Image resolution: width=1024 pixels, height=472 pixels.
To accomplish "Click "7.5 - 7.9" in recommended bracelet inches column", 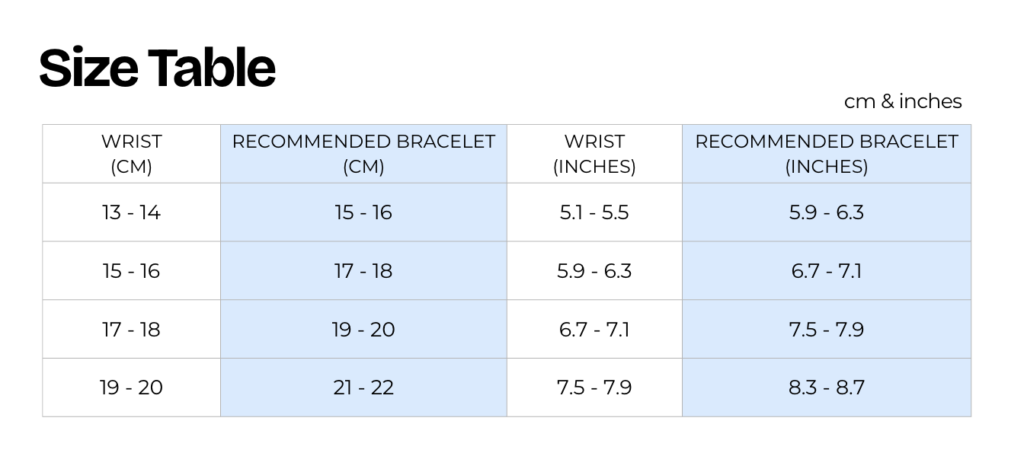I will [826, 329].
